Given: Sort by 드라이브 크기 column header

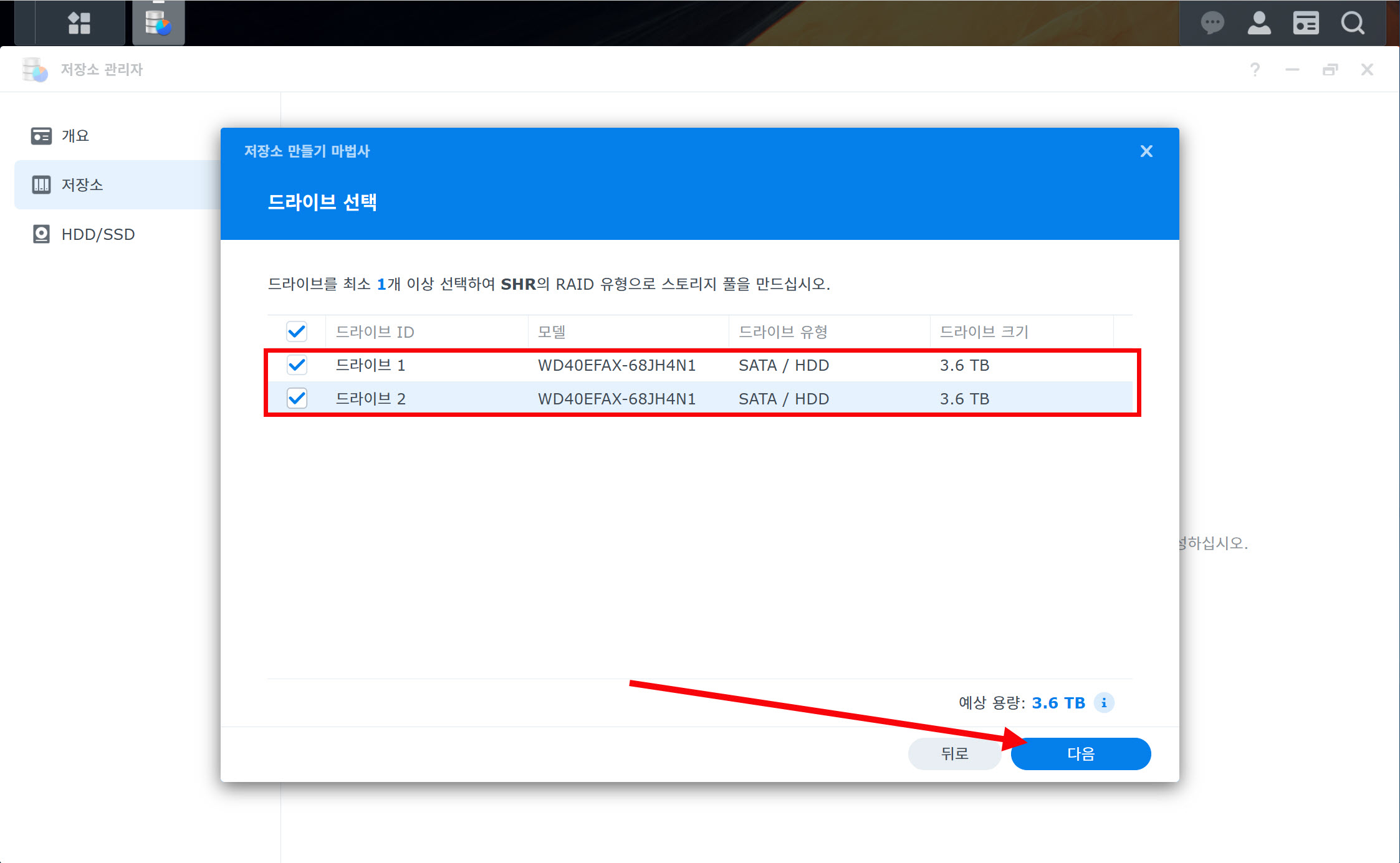Looking at the screenshot, I should pos(984,332).
